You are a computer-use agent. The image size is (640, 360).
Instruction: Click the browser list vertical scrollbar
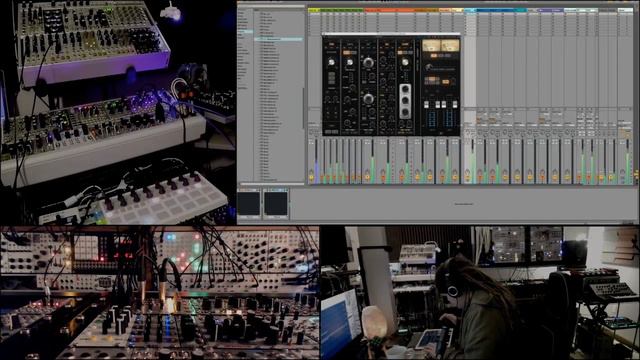(x=303, y=108)
